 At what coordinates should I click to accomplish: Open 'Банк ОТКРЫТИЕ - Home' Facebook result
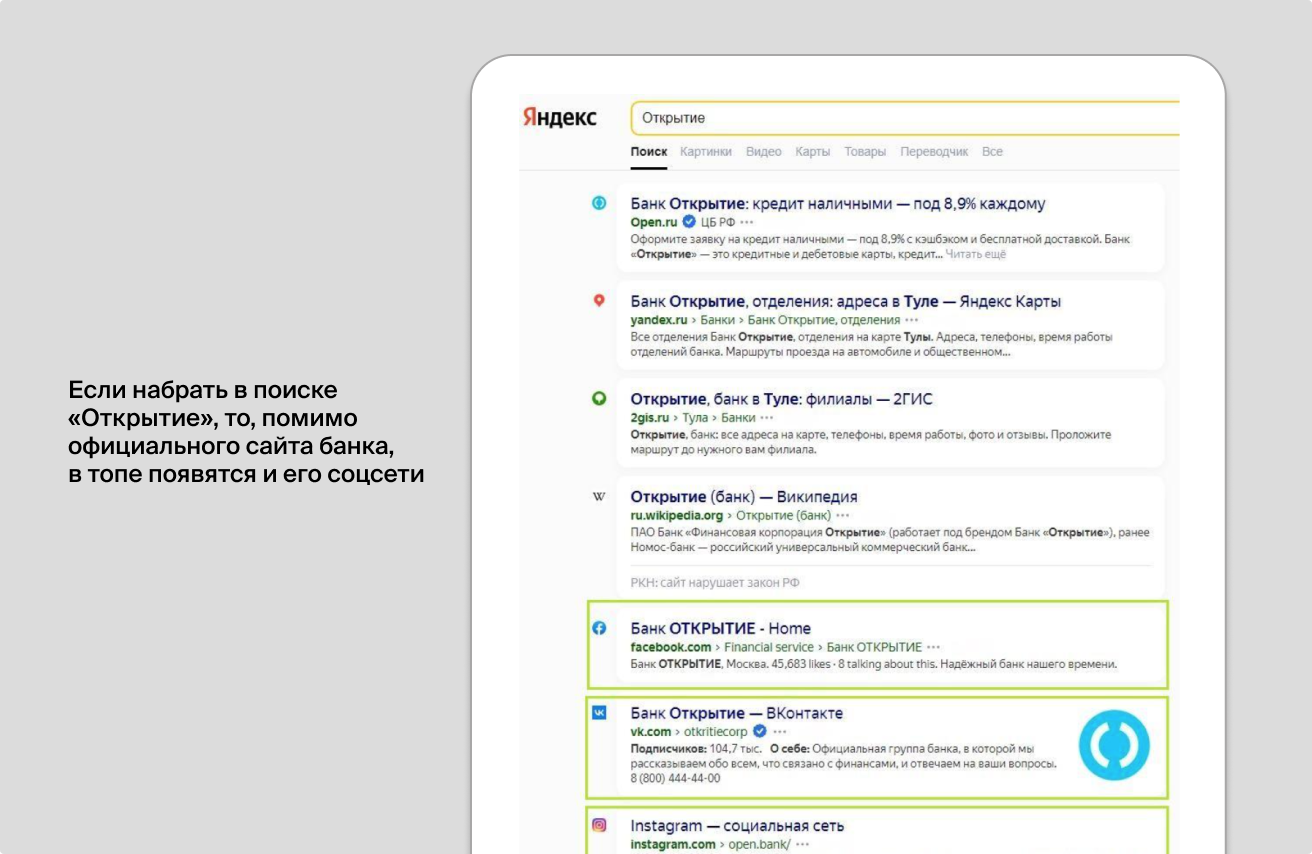pyautogui.click(x=721, y=629)
